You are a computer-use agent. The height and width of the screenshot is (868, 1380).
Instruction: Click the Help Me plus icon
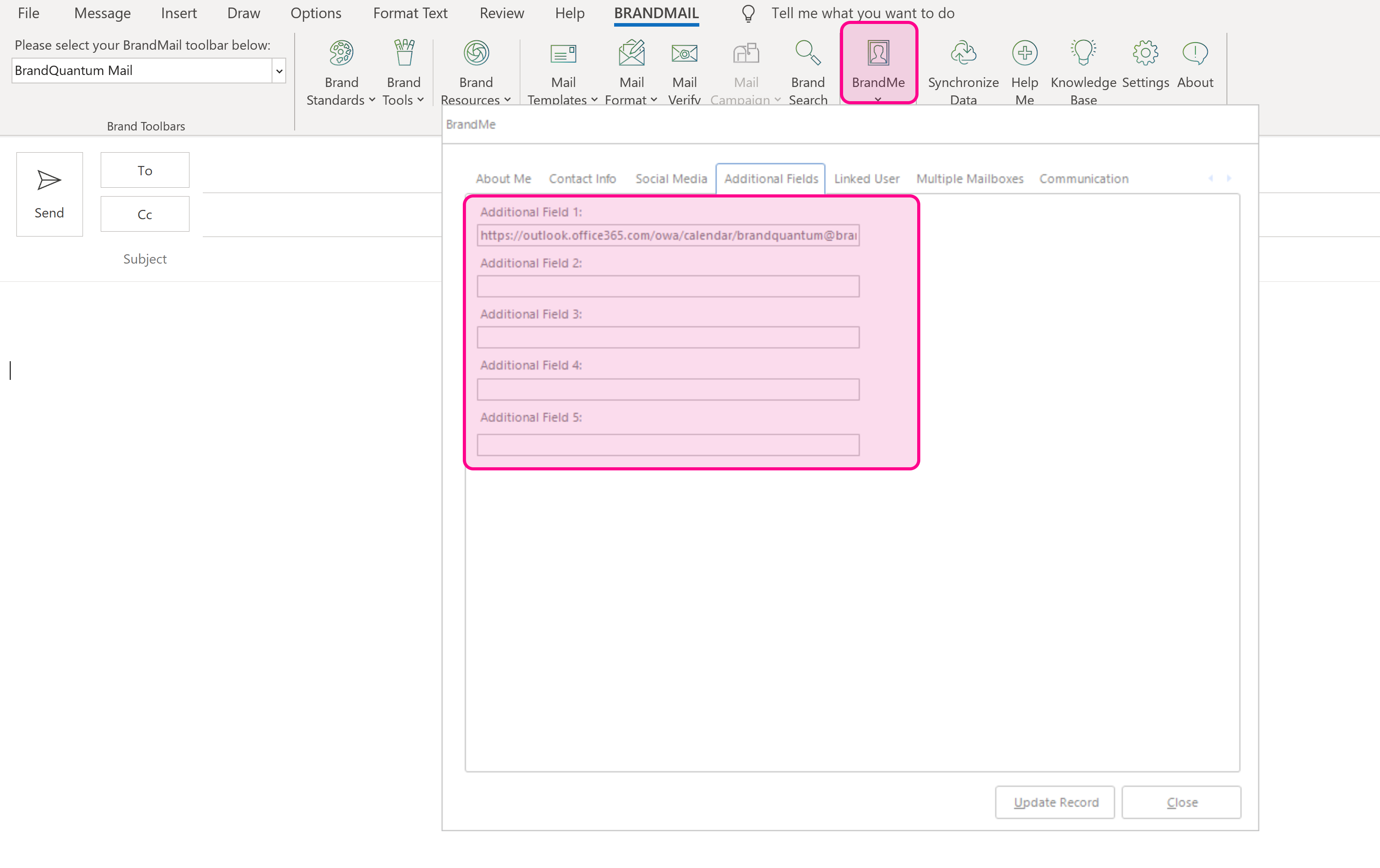[x=1024, y=53]
